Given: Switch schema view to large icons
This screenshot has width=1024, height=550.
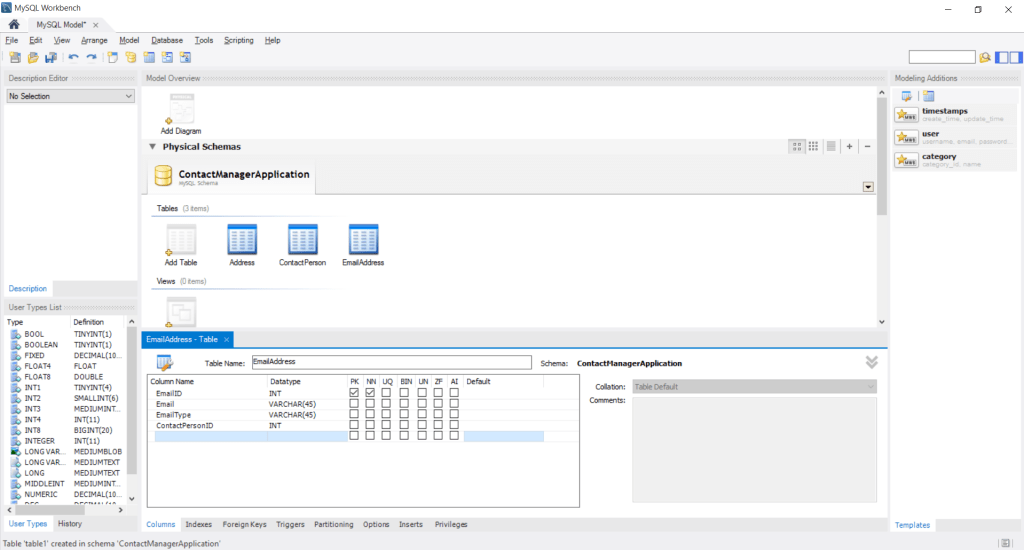Looking at the screenshot, I should pyautogui.click(x=797, y=146).
